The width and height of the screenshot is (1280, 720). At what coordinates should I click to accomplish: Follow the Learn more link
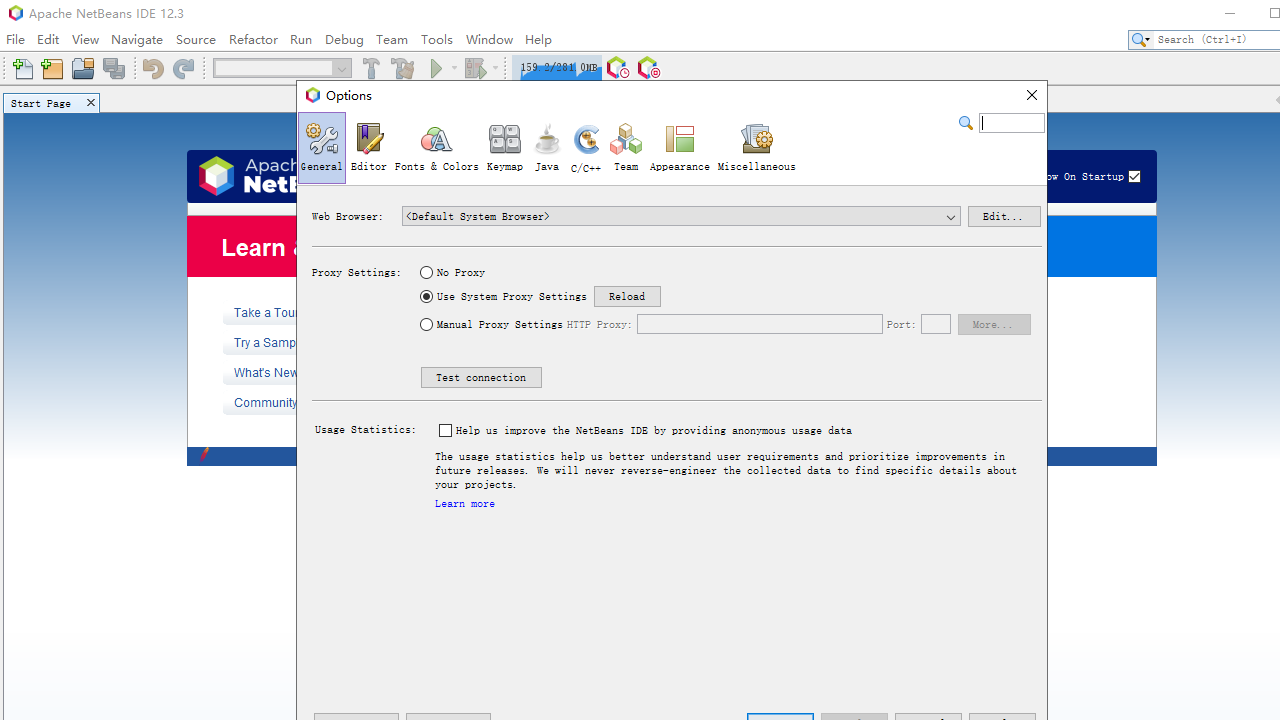[x=465, y=504]
